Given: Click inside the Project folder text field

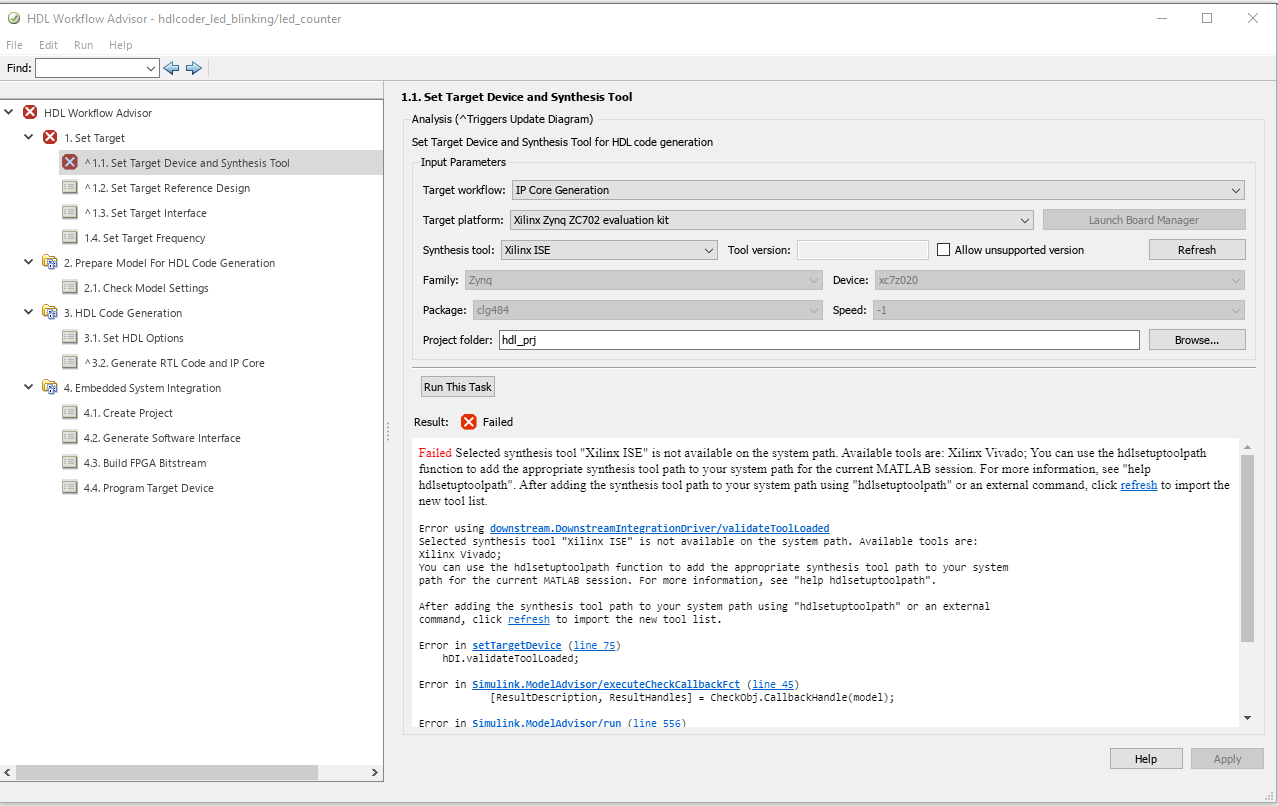Looking at the screenshot, I should point(800,339).
